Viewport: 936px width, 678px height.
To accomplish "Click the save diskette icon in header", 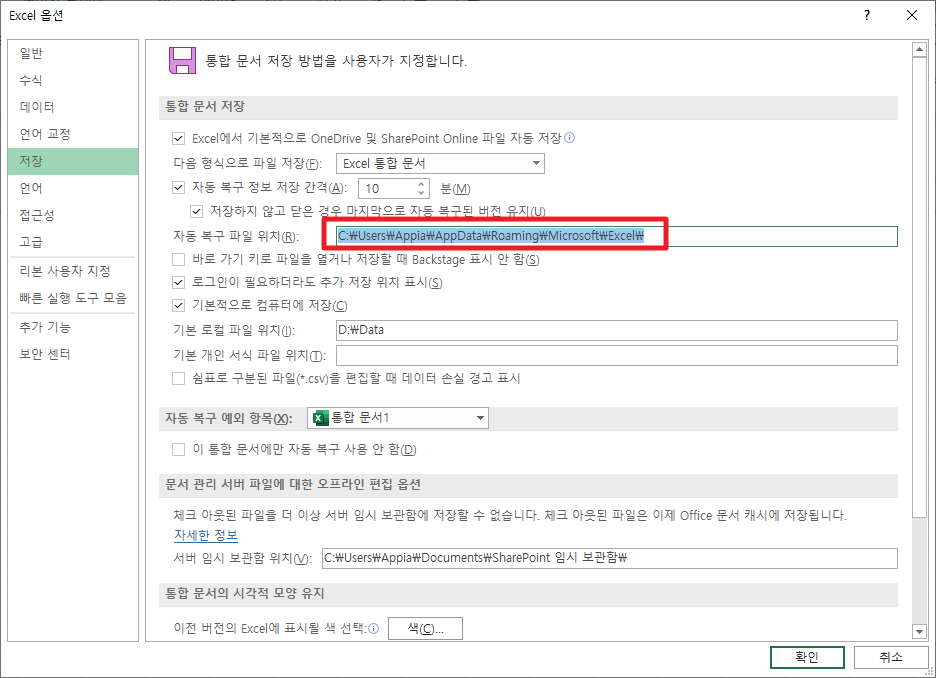I will [x=182, y=60].
